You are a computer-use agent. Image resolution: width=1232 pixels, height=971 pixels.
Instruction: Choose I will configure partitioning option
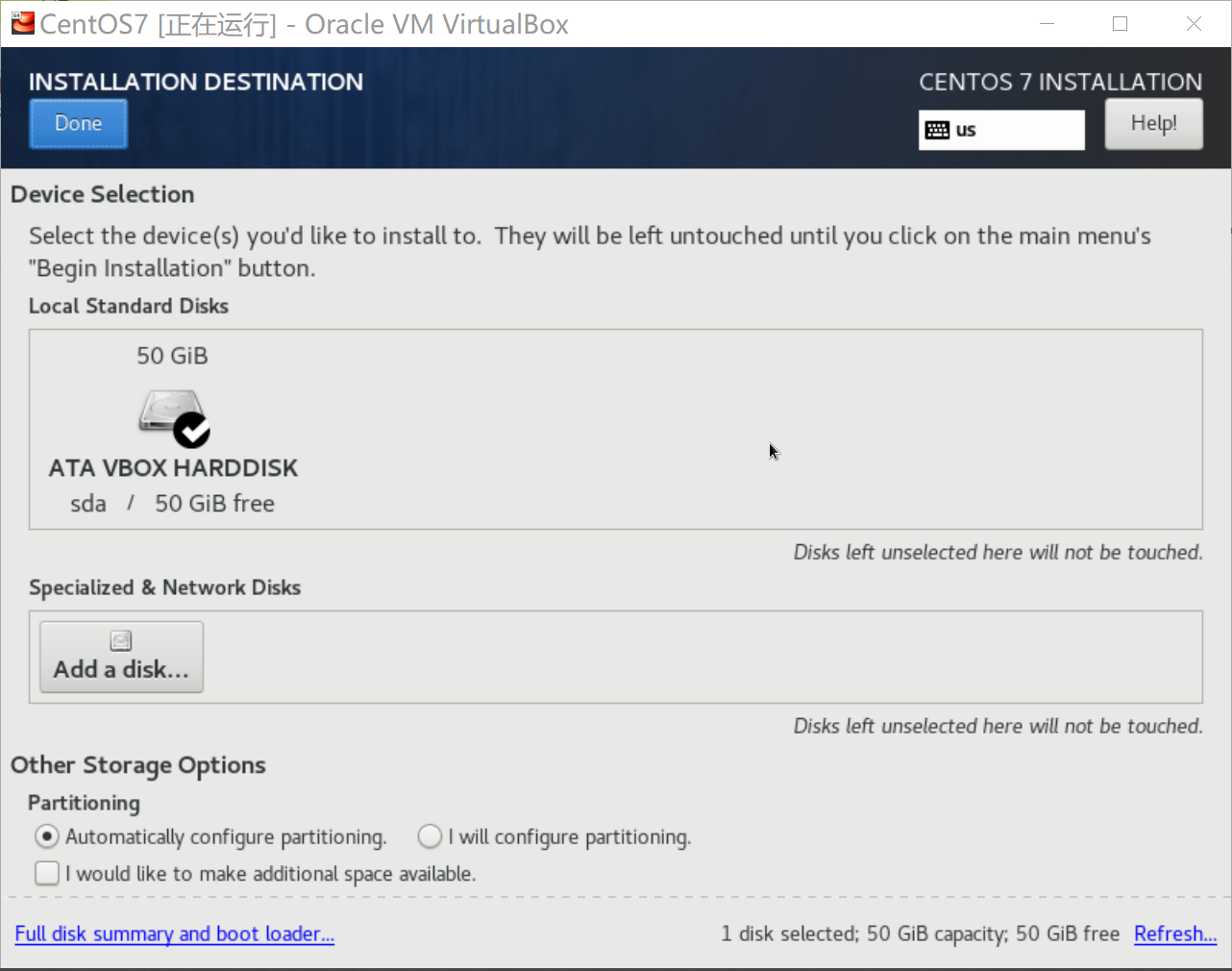pos(430,836)
